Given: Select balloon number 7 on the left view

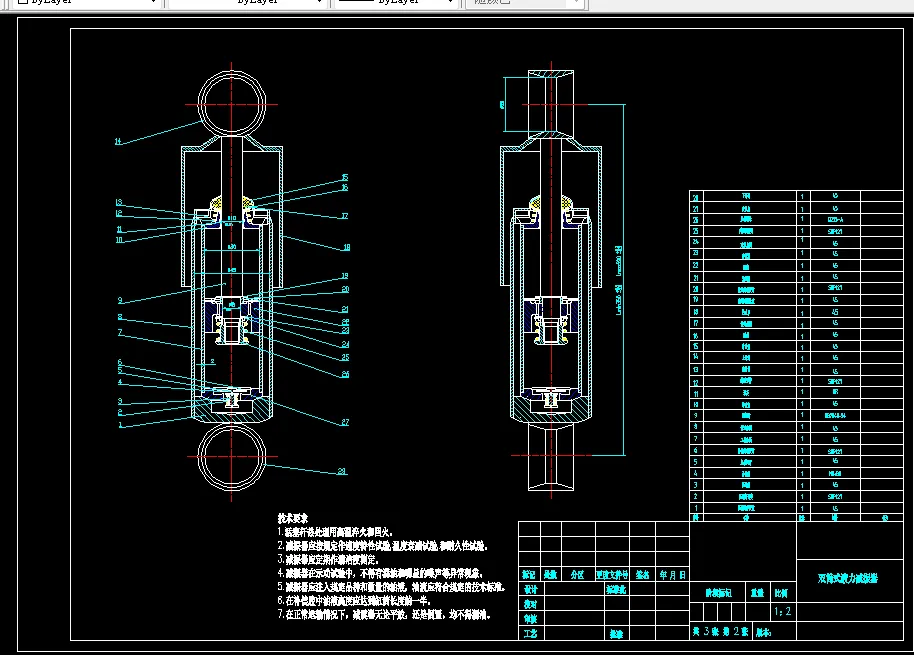Looking at the screenshot, I should (x=120, y=333).
